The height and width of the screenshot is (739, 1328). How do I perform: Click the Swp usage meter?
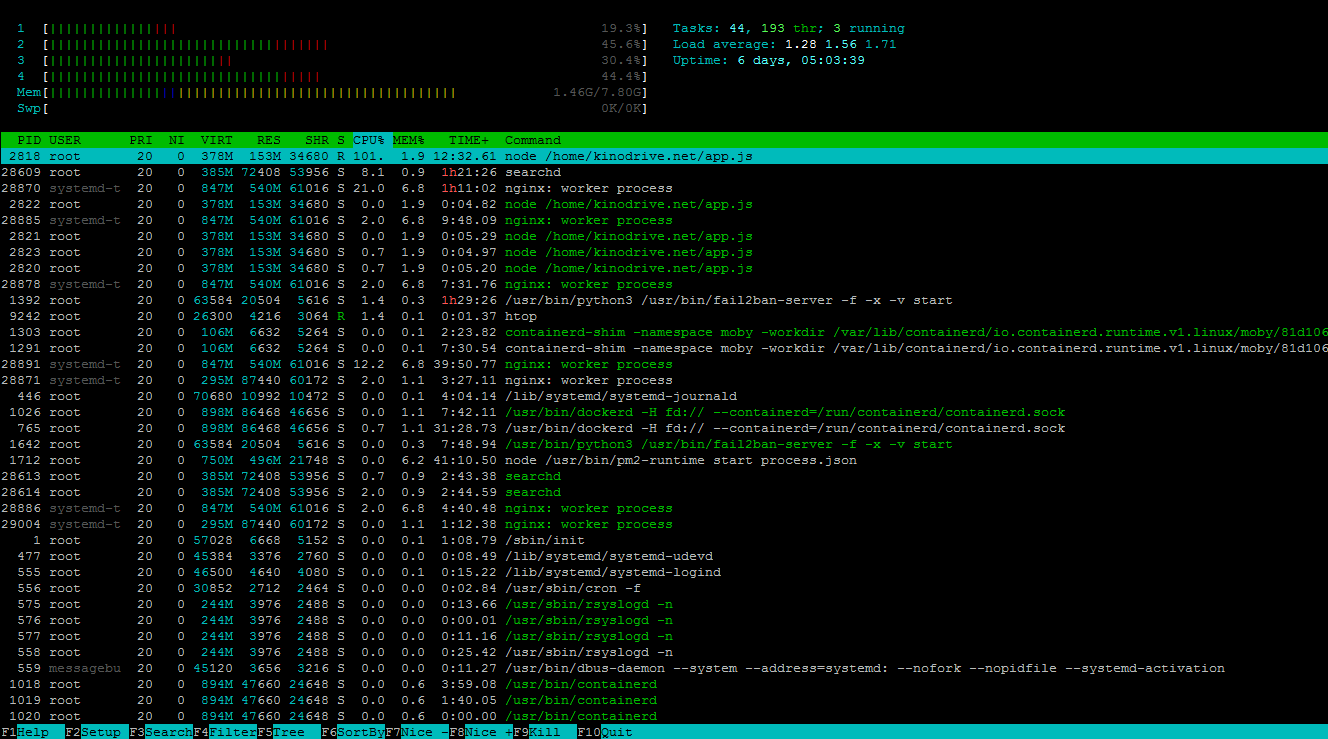tap(345, 108)
